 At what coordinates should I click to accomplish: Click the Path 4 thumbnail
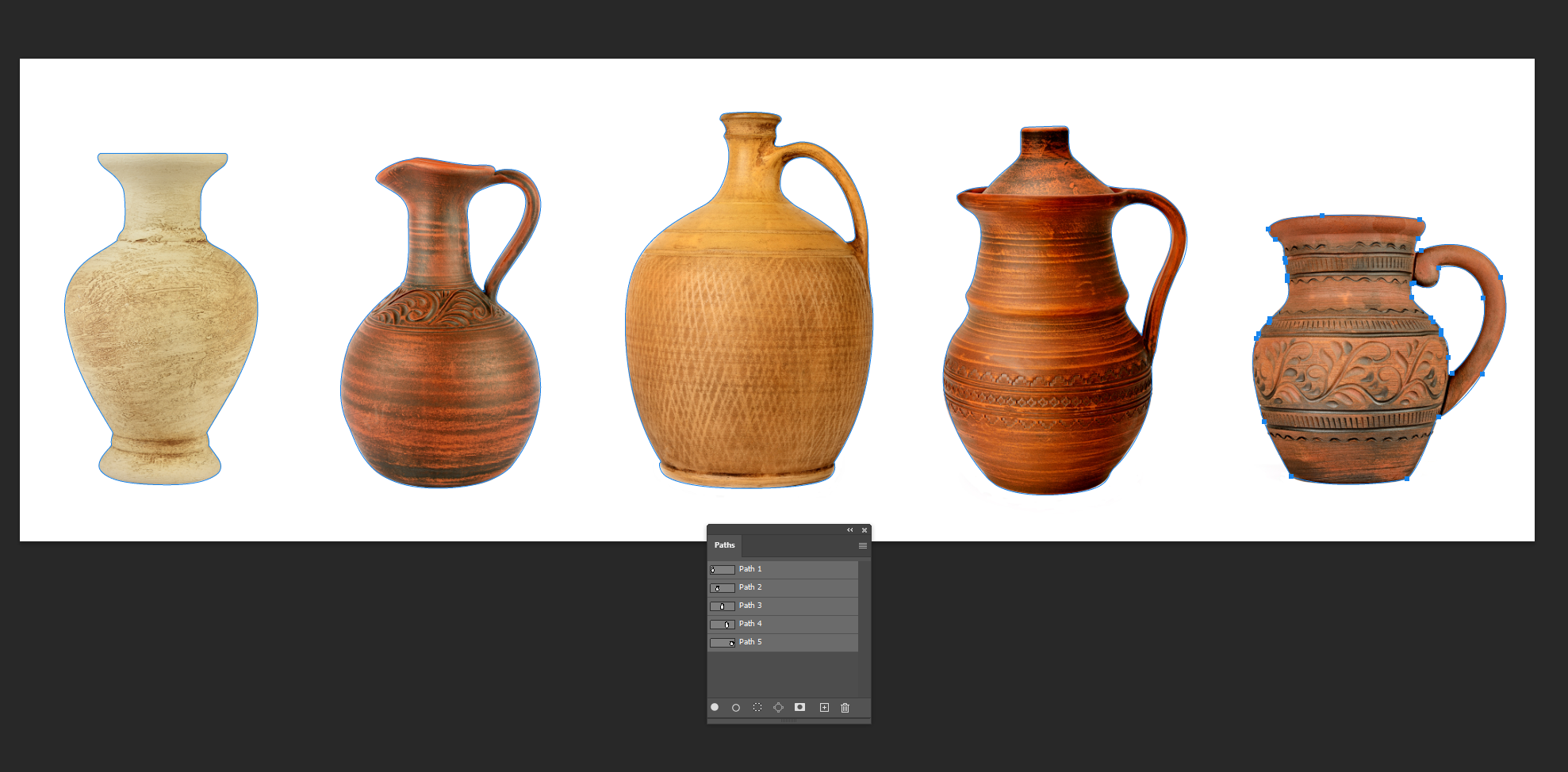[722, 625]
